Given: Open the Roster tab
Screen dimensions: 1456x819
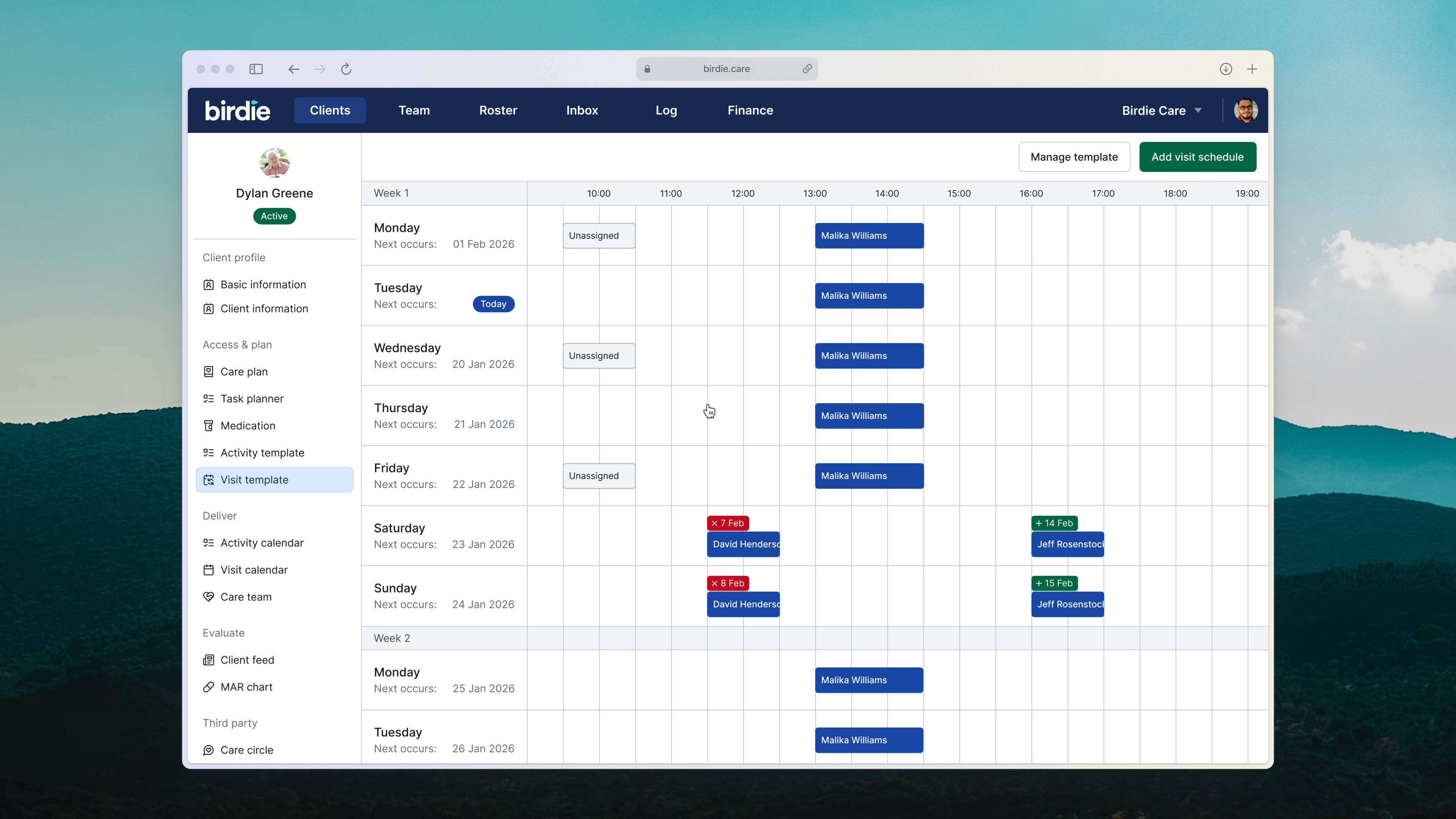Looking at the screenshot, I should click(497, 111).
